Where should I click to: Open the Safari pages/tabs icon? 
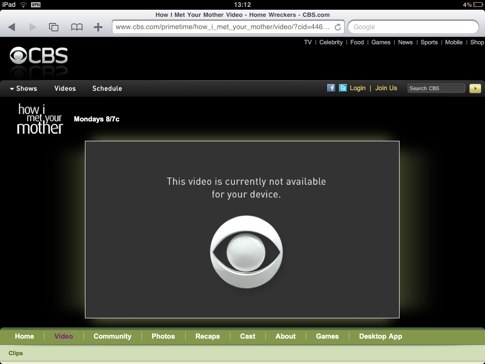click(x=54, y=27)
